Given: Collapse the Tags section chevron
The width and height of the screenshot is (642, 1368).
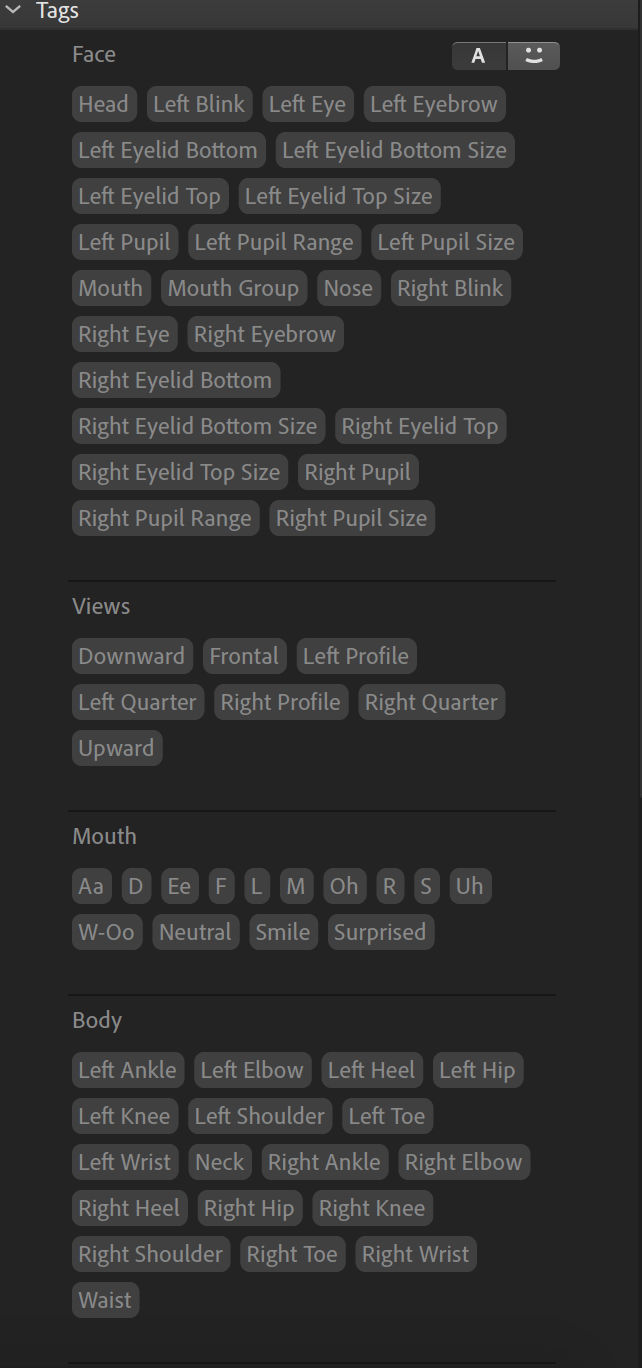Looking at the screenshot, I should point(14,11).
